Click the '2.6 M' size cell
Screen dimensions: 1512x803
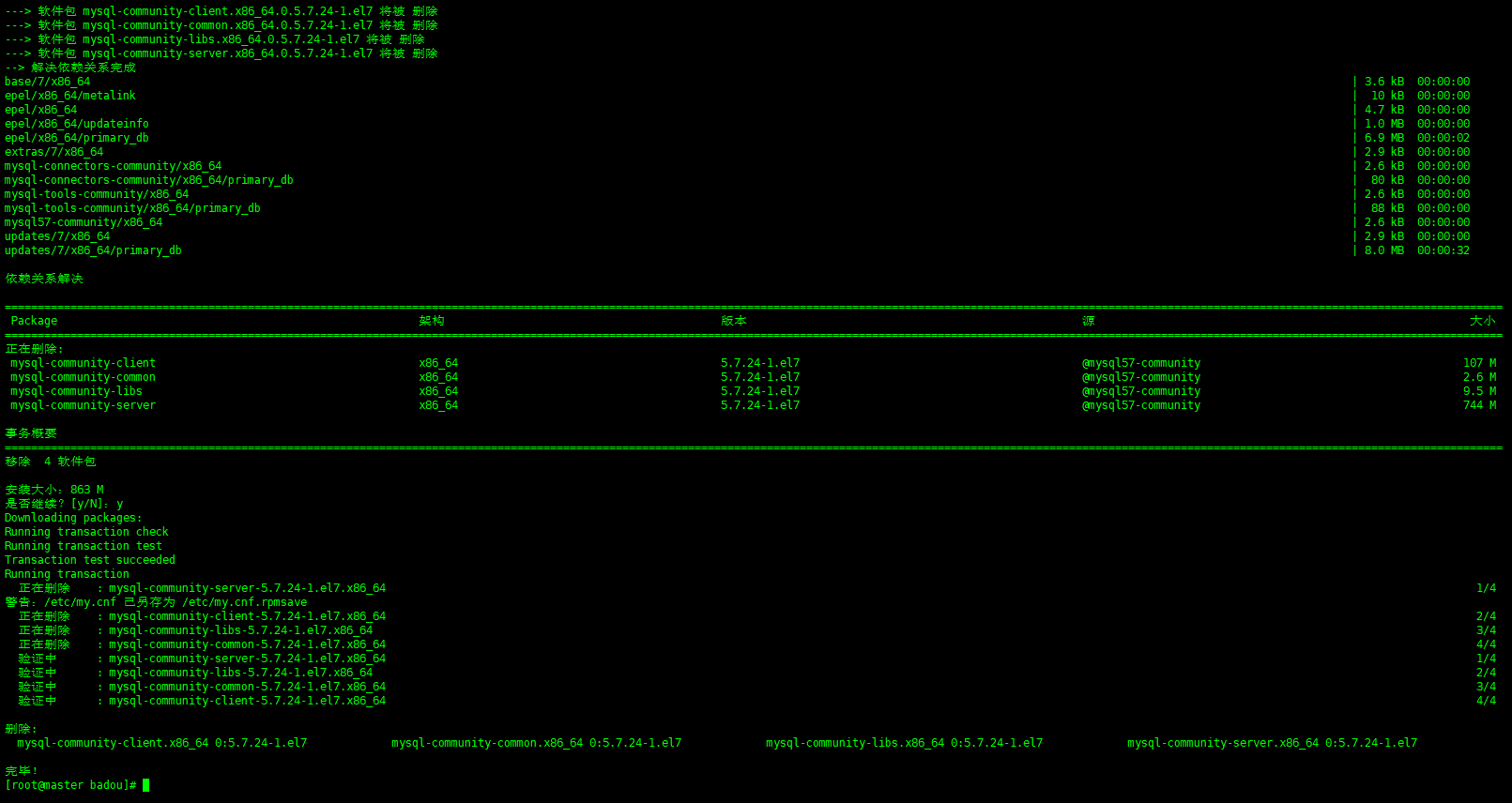click(1480, 377)
